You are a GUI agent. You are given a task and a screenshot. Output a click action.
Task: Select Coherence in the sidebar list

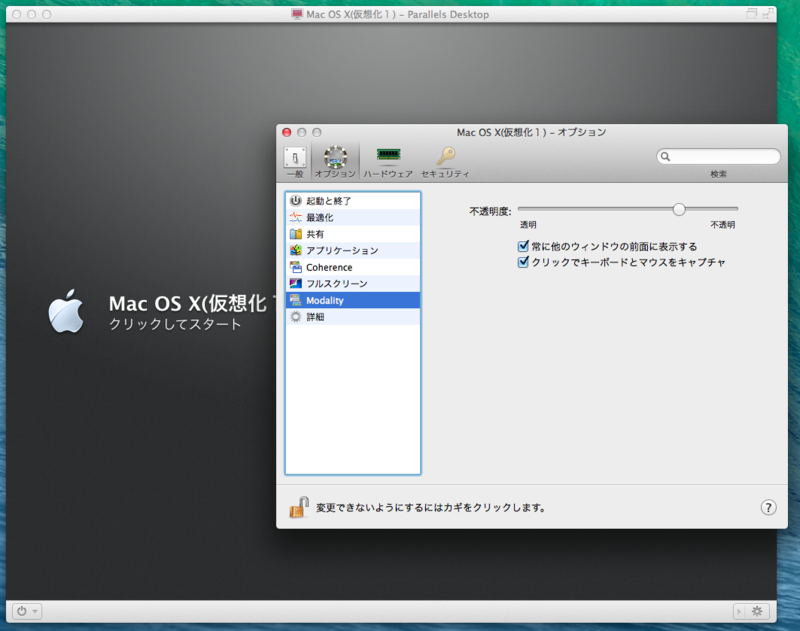point(353,267)
